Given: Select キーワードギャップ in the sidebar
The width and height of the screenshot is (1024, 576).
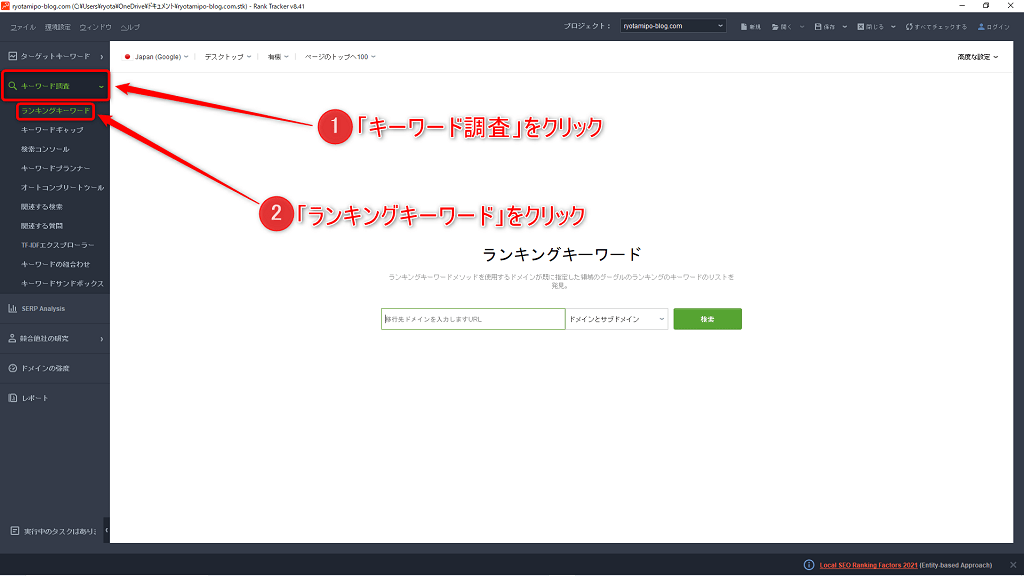Looking at the screenshot, I should pos(52,130).
